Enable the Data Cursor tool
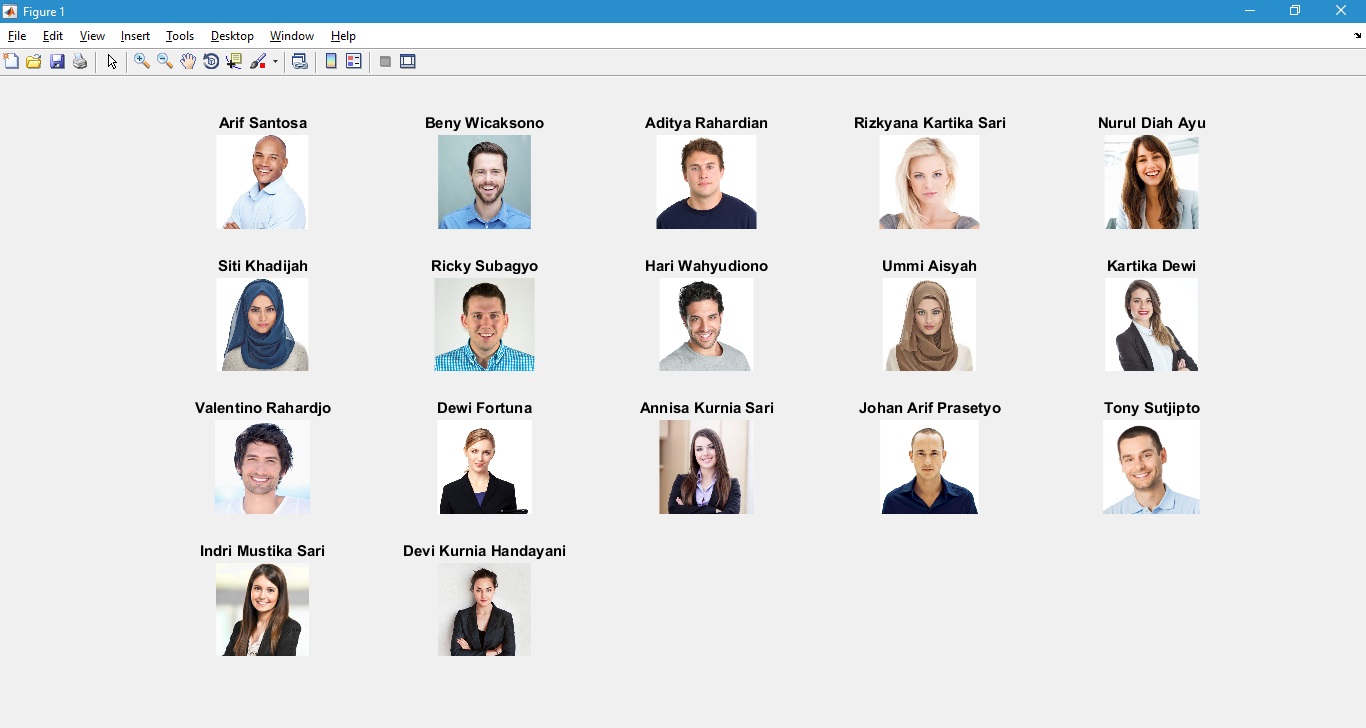Screen dimensions: 1366x728 (x=234, y=62)
